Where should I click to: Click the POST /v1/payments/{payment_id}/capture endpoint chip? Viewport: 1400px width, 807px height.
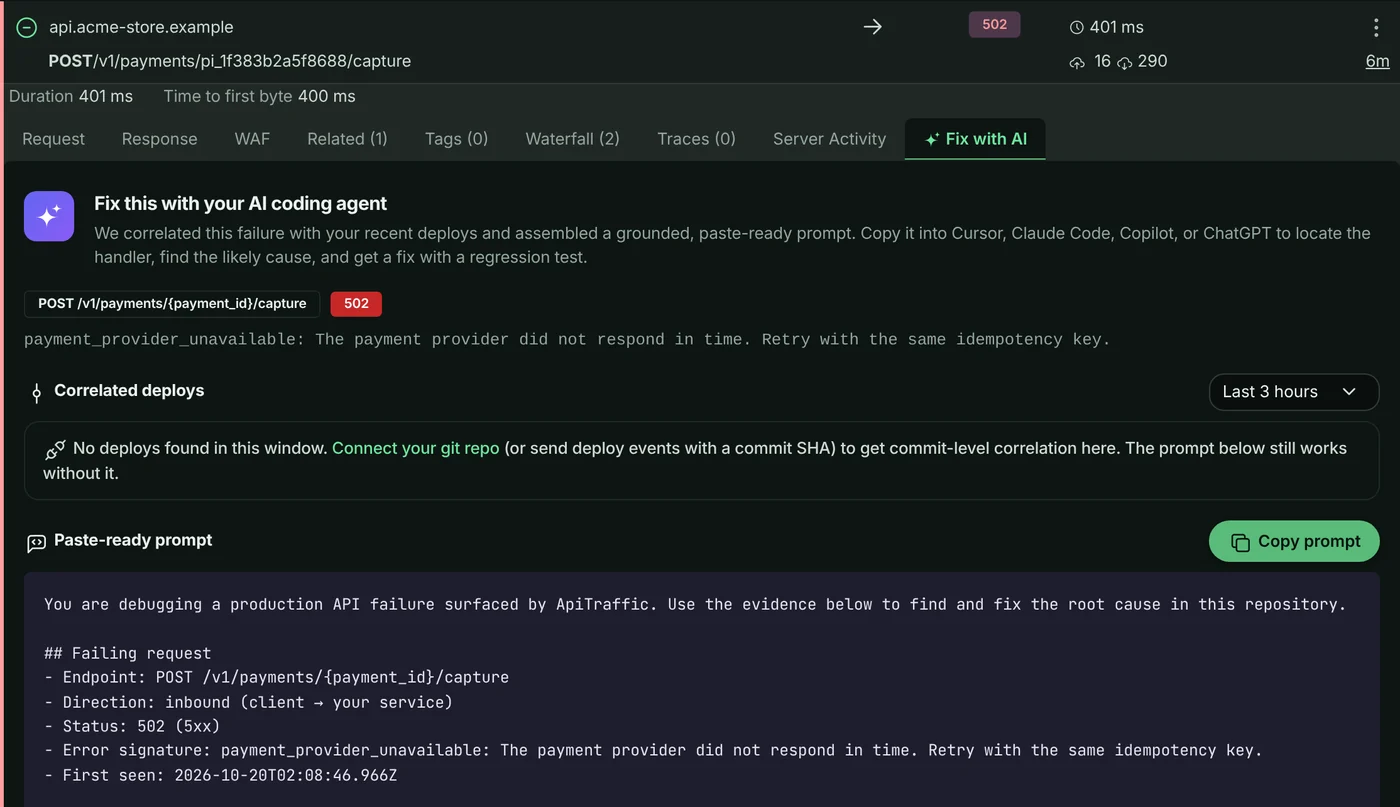(x=172, y=304)
